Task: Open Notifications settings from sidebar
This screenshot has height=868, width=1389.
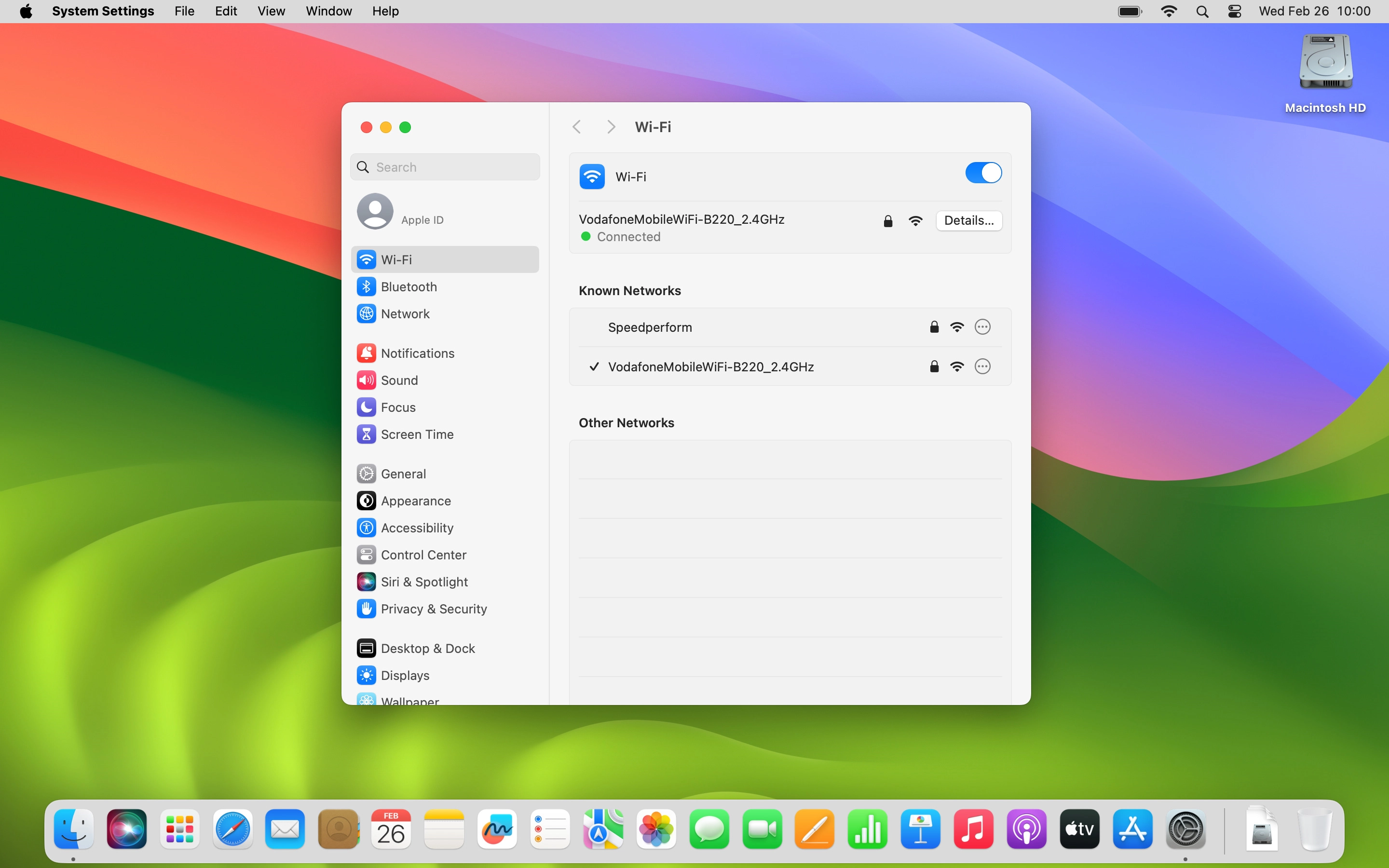Action: 417,353
